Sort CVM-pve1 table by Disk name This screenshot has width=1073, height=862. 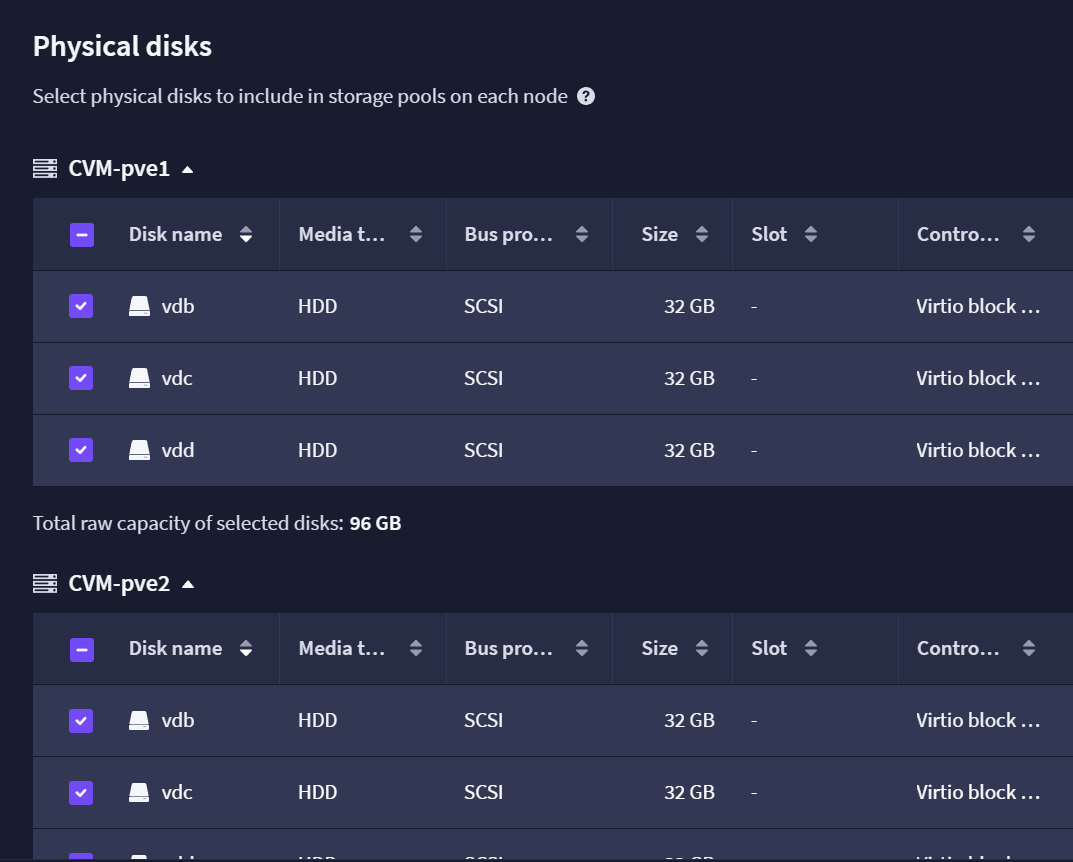(x=246, y=235)
